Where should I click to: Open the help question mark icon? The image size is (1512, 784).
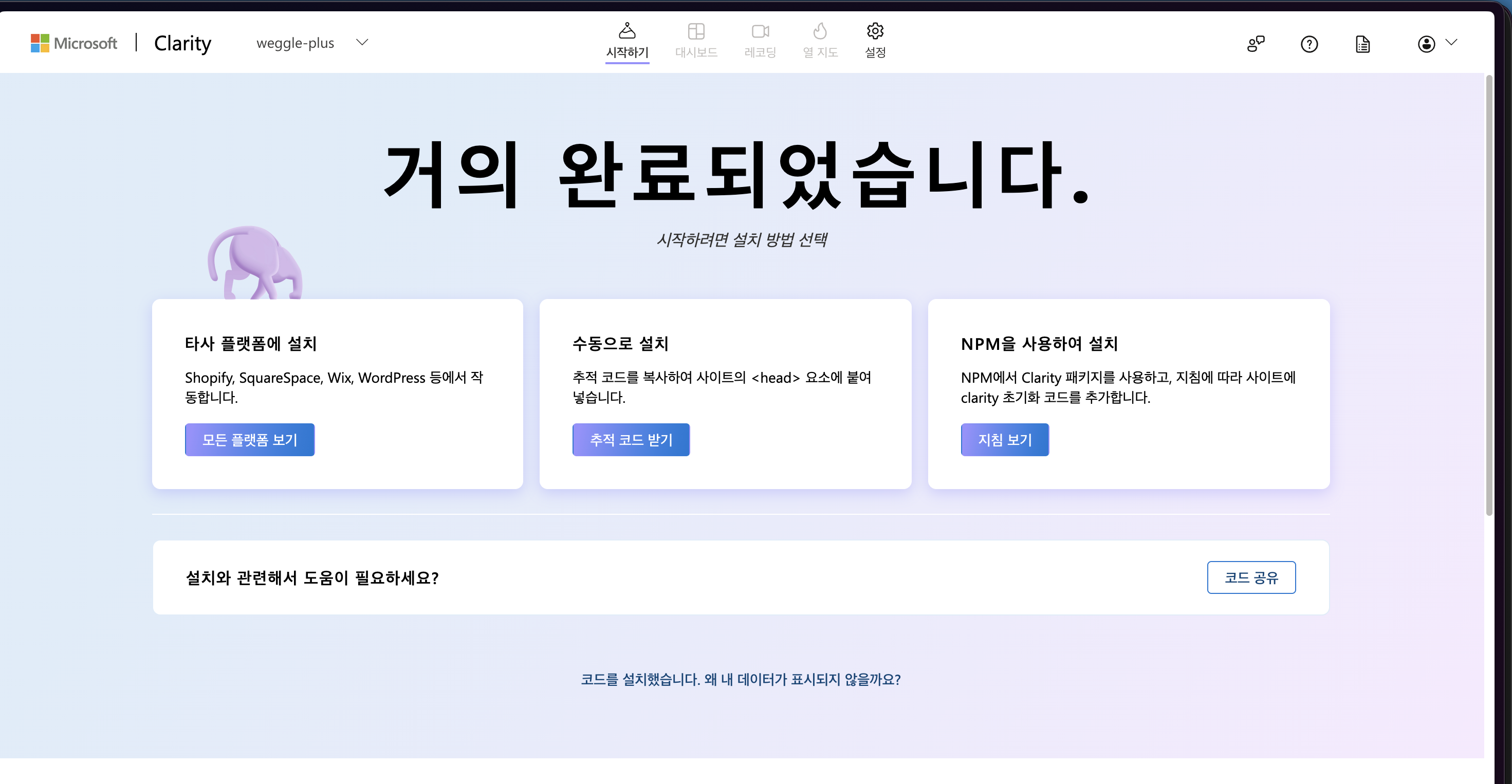pos(1309,44)
